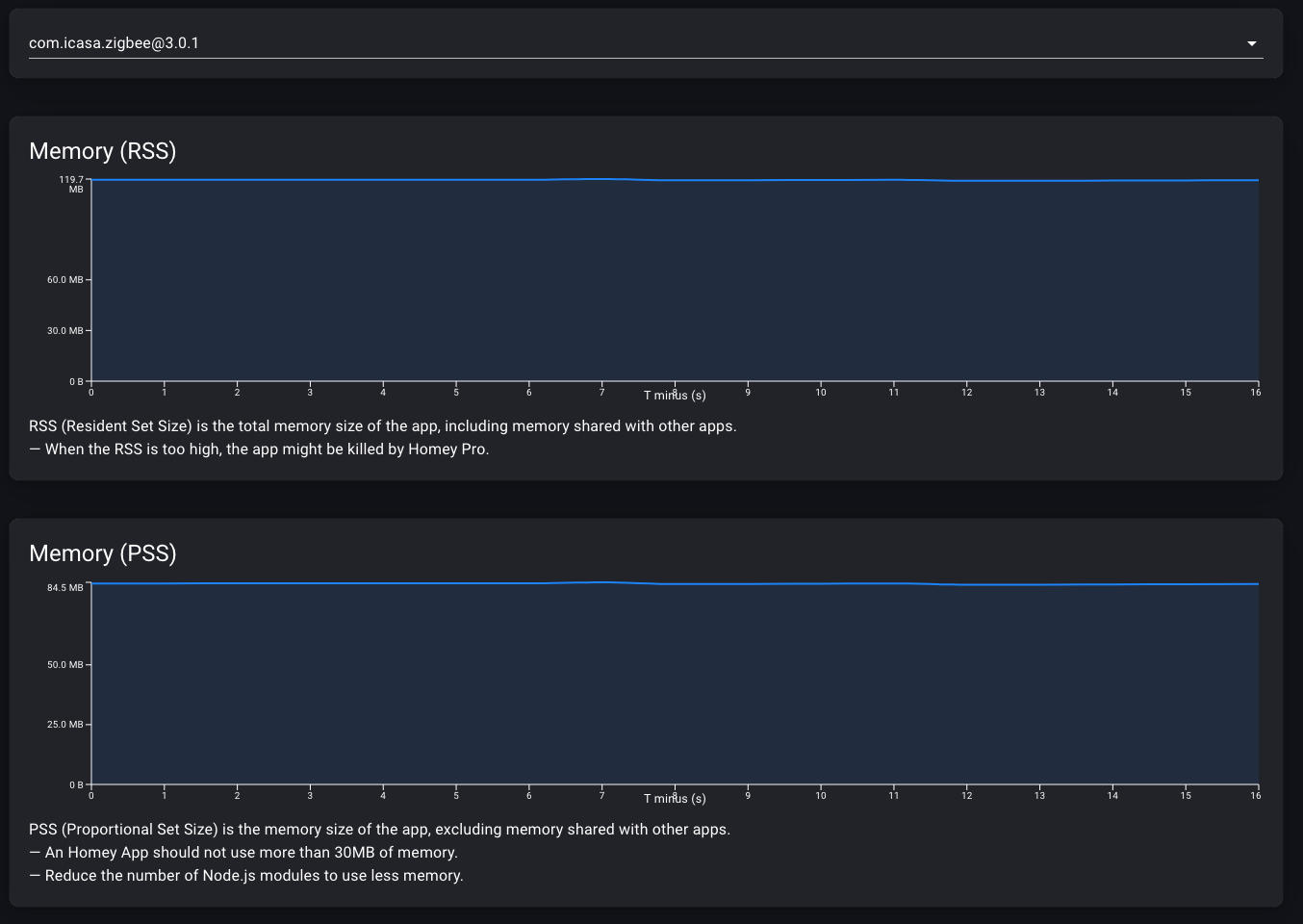Screen dimensions: 1303x924
Task: Click the T minus (s) label under the PSS chart
Action: [x=675, y=799]
